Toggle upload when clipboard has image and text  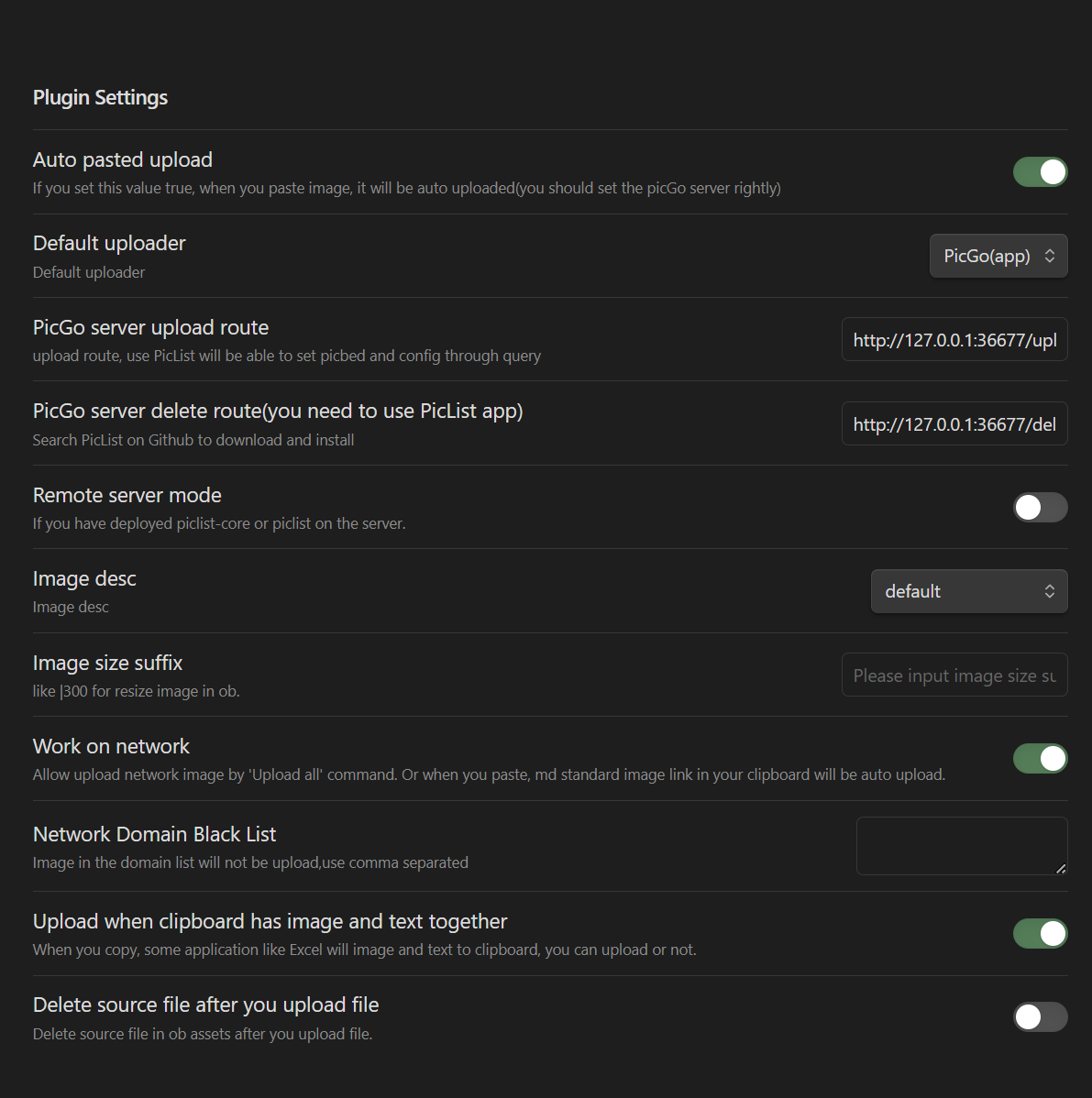click(x=1040, y=933)
